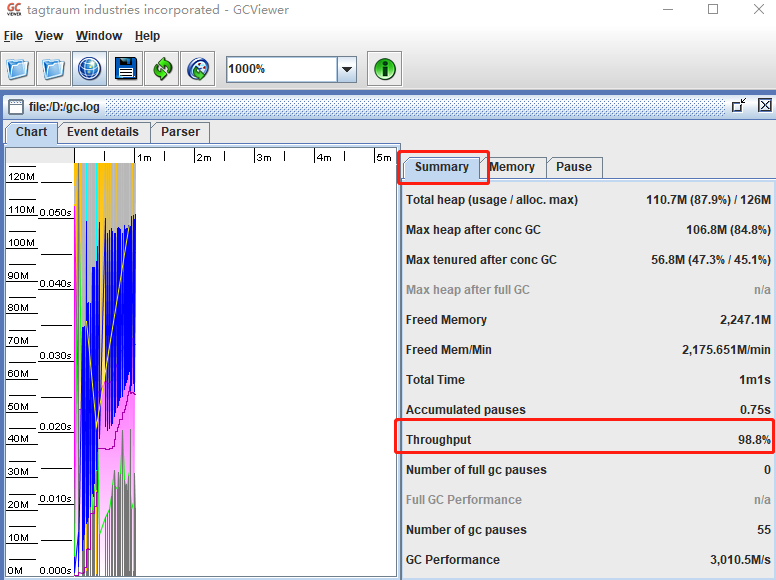Open the Help menu
Screen dimensions: 776x580
[x=147, y=36]
